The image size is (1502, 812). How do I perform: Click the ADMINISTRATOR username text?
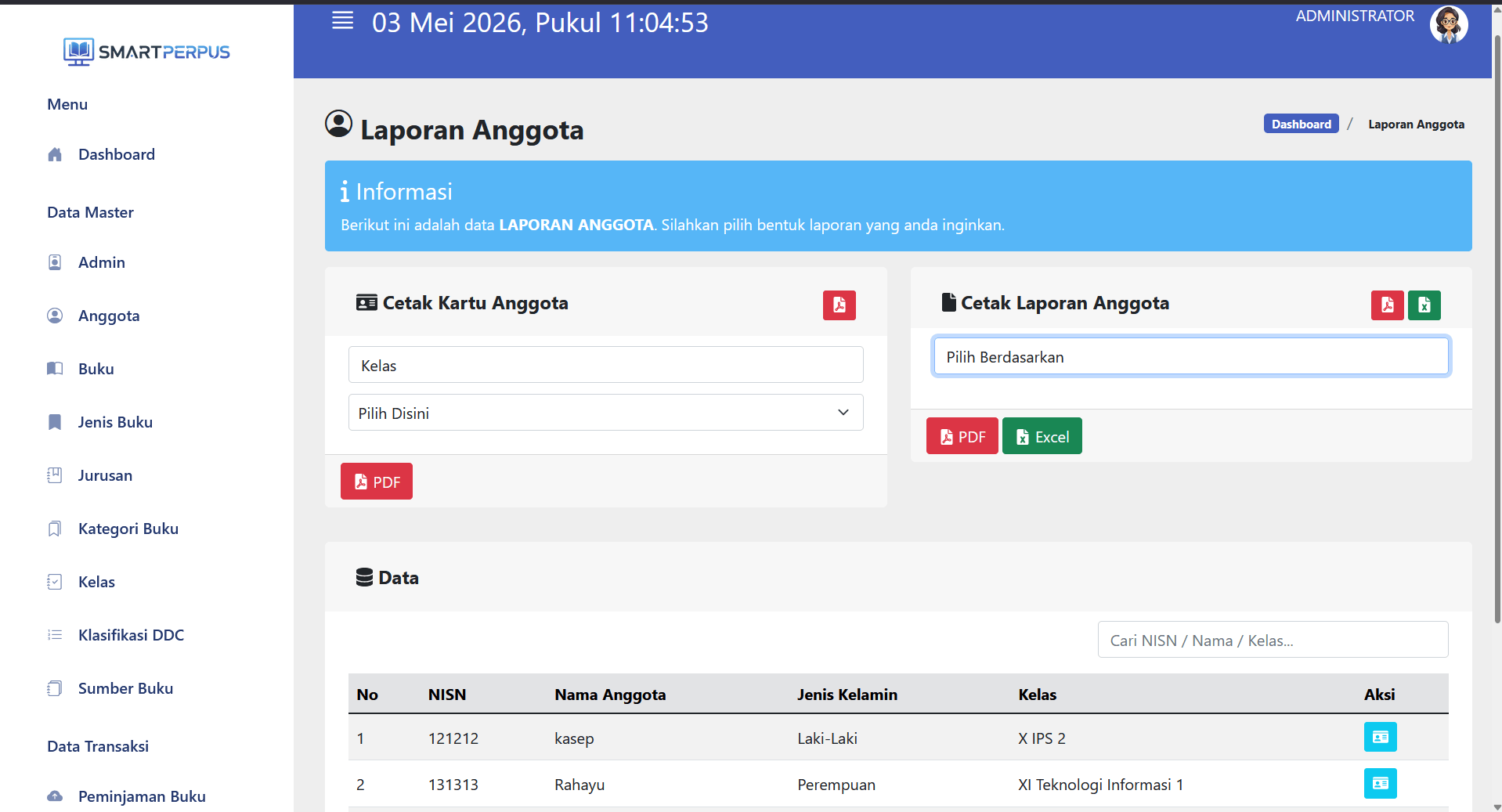[1355, 16]
